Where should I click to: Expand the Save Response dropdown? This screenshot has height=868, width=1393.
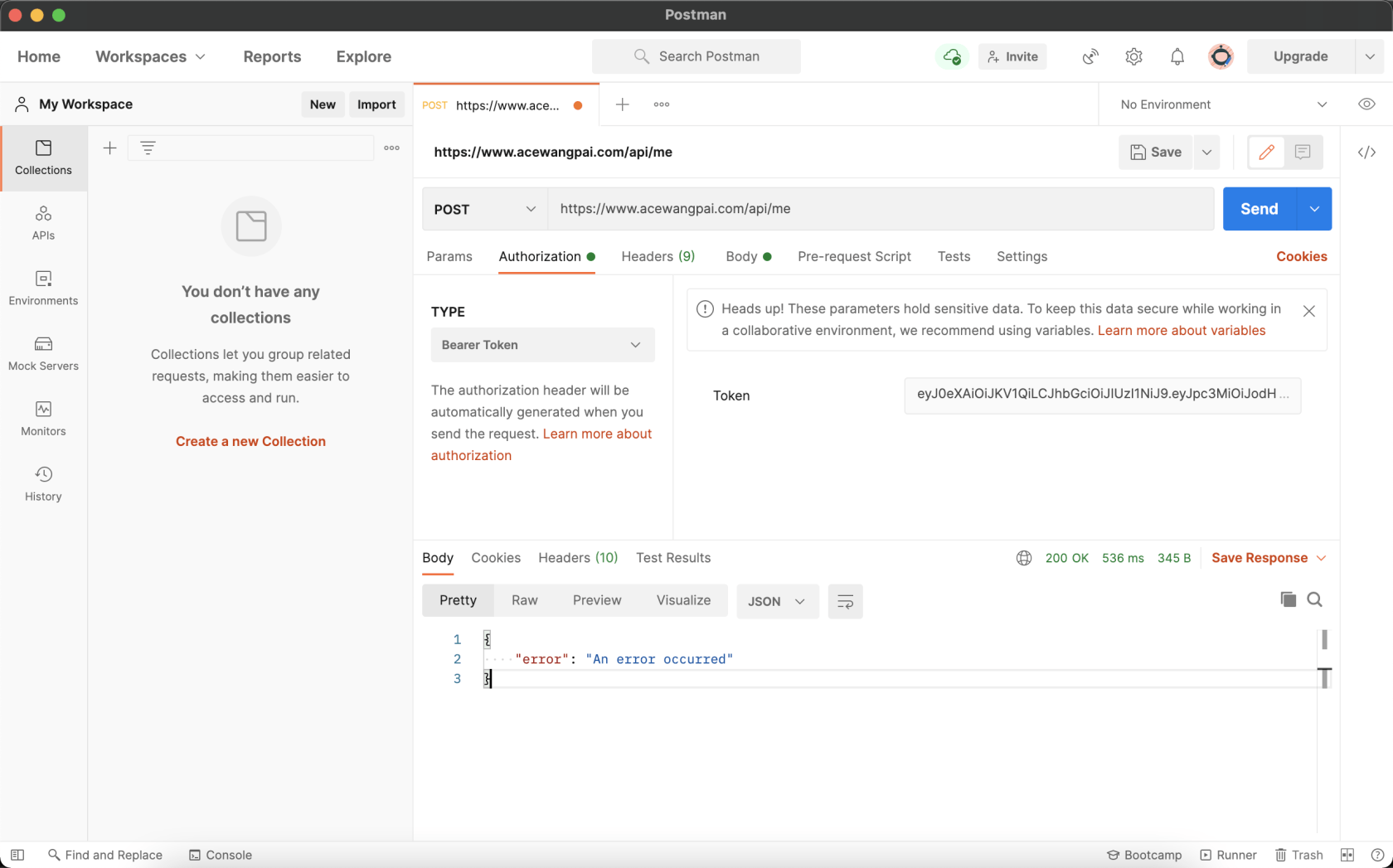point(1322,558)
